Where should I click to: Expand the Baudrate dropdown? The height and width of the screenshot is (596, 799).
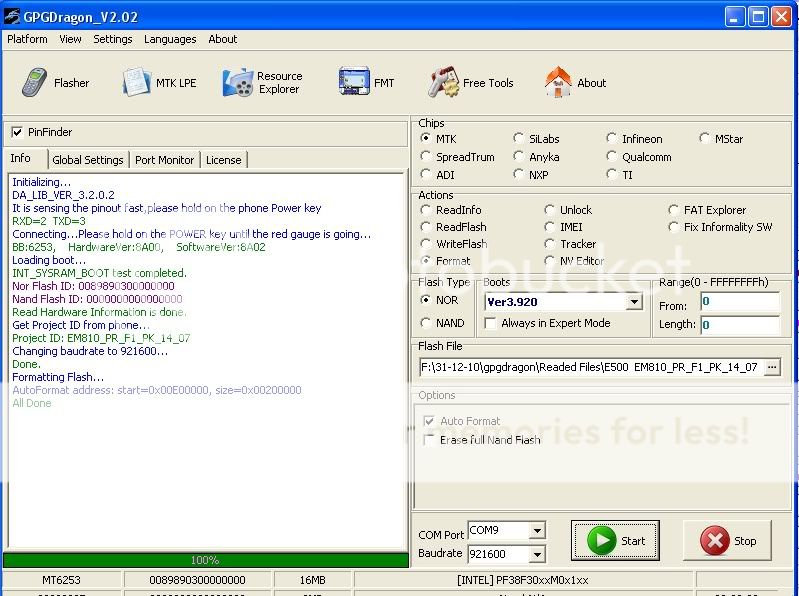[537, 554]
